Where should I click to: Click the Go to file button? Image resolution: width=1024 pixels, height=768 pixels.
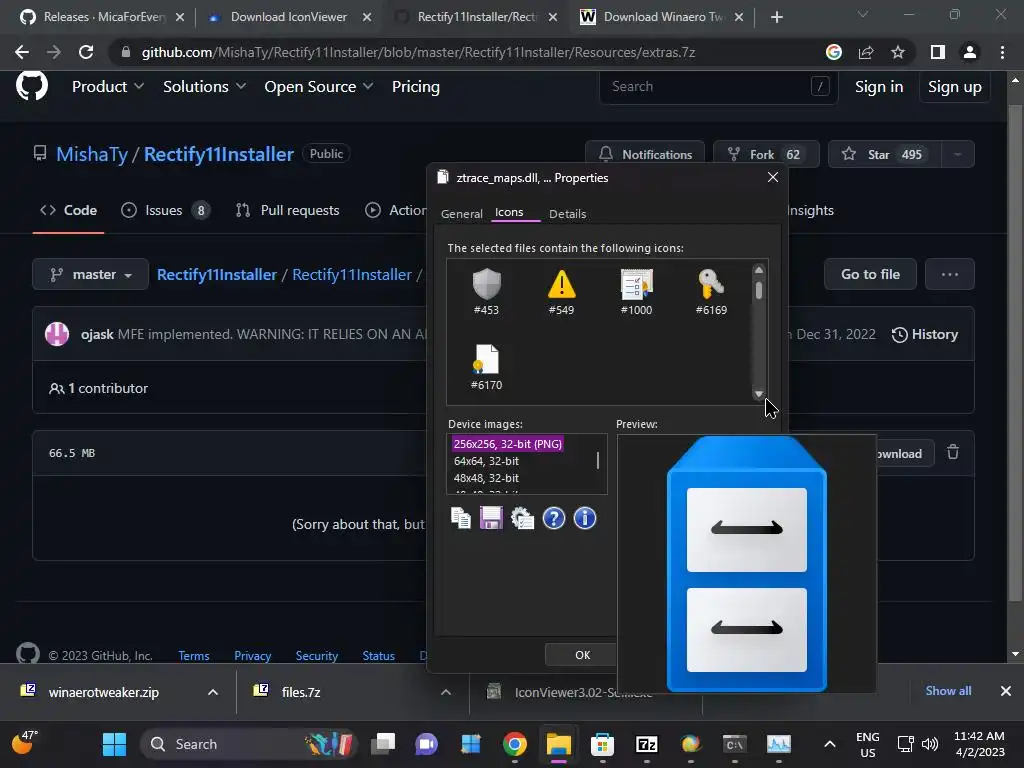[x=870, y=274]
